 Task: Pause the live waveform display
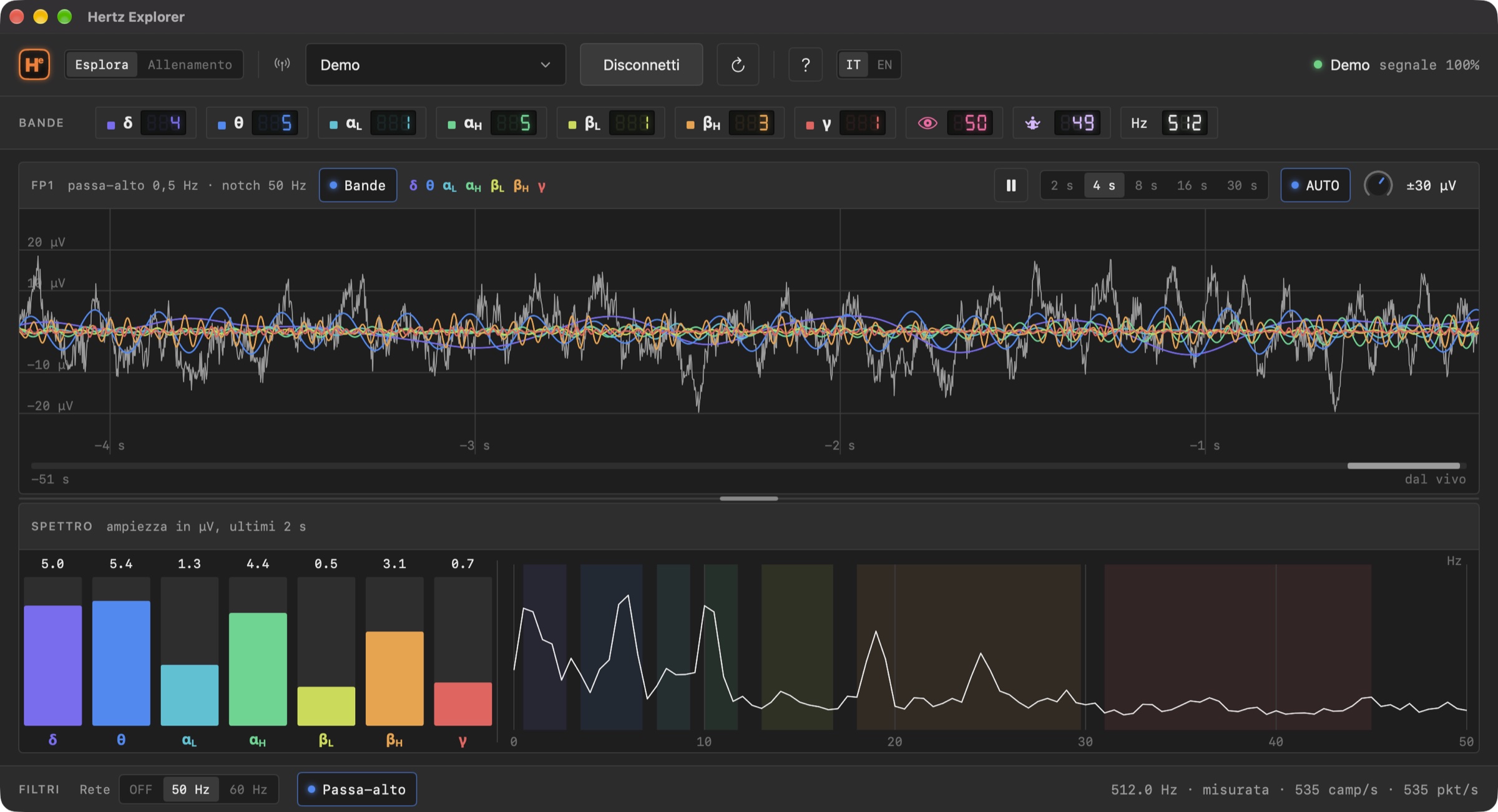coord(1011,185)
